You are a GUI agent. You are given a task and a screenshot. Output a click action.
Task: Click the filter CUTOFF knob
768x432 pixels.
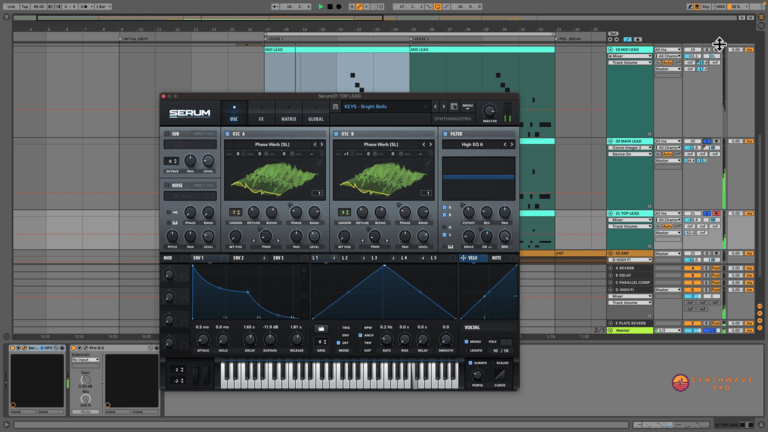(x=469, y=212)
